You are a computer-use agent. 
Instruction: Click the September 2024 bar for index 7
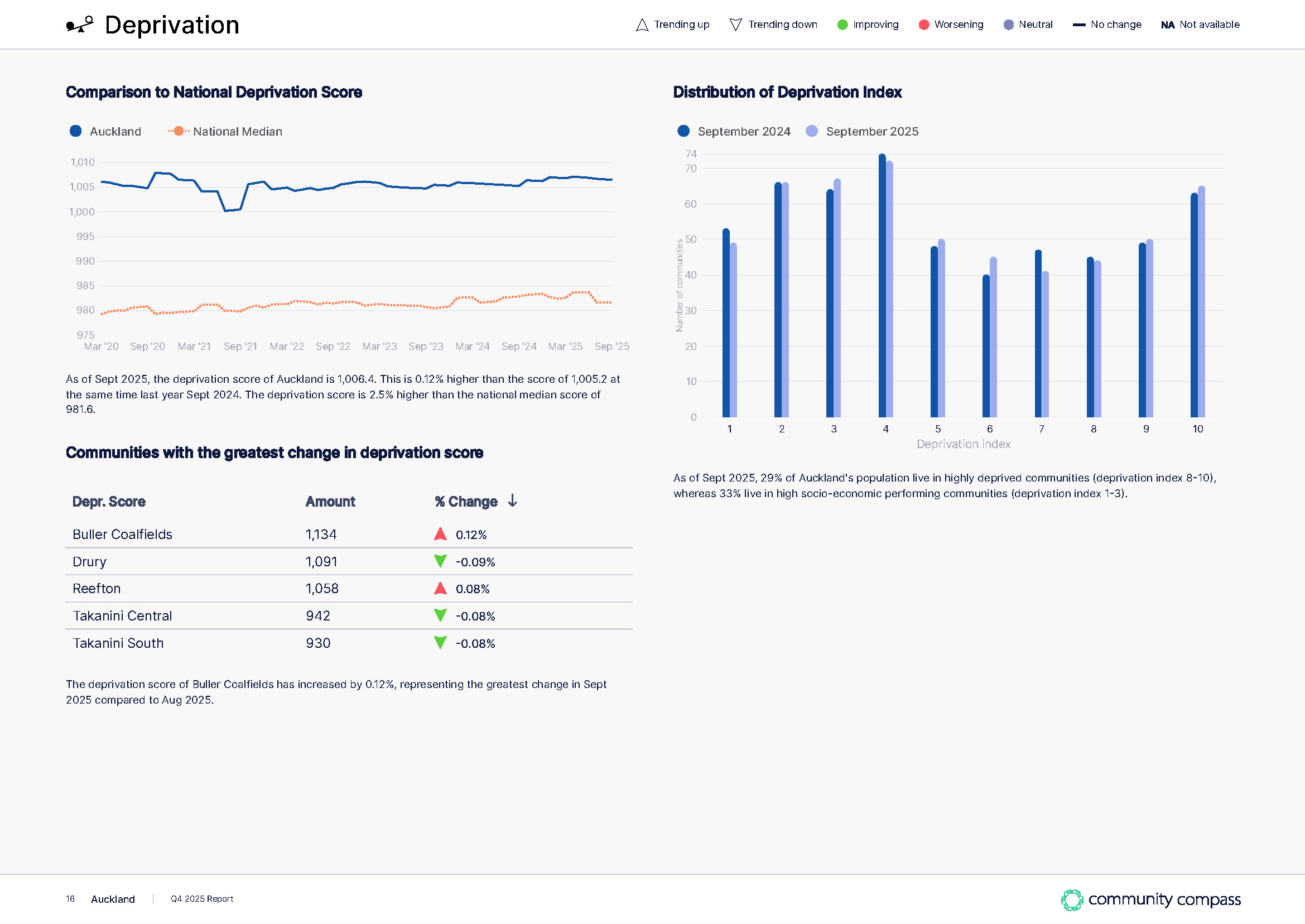(x=1038, y=334)
